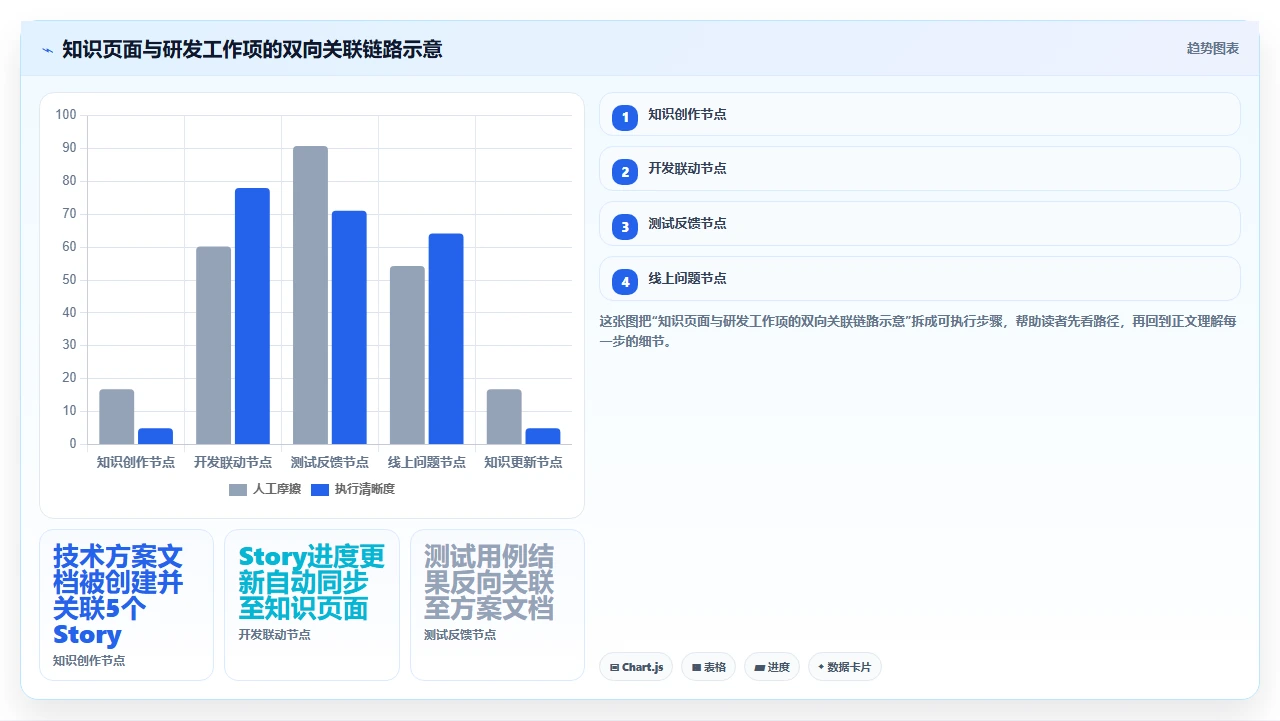Viewport: 1280px width, 721px height.
Task: Click the description paragraph below the steps
Action: [919, 331]
